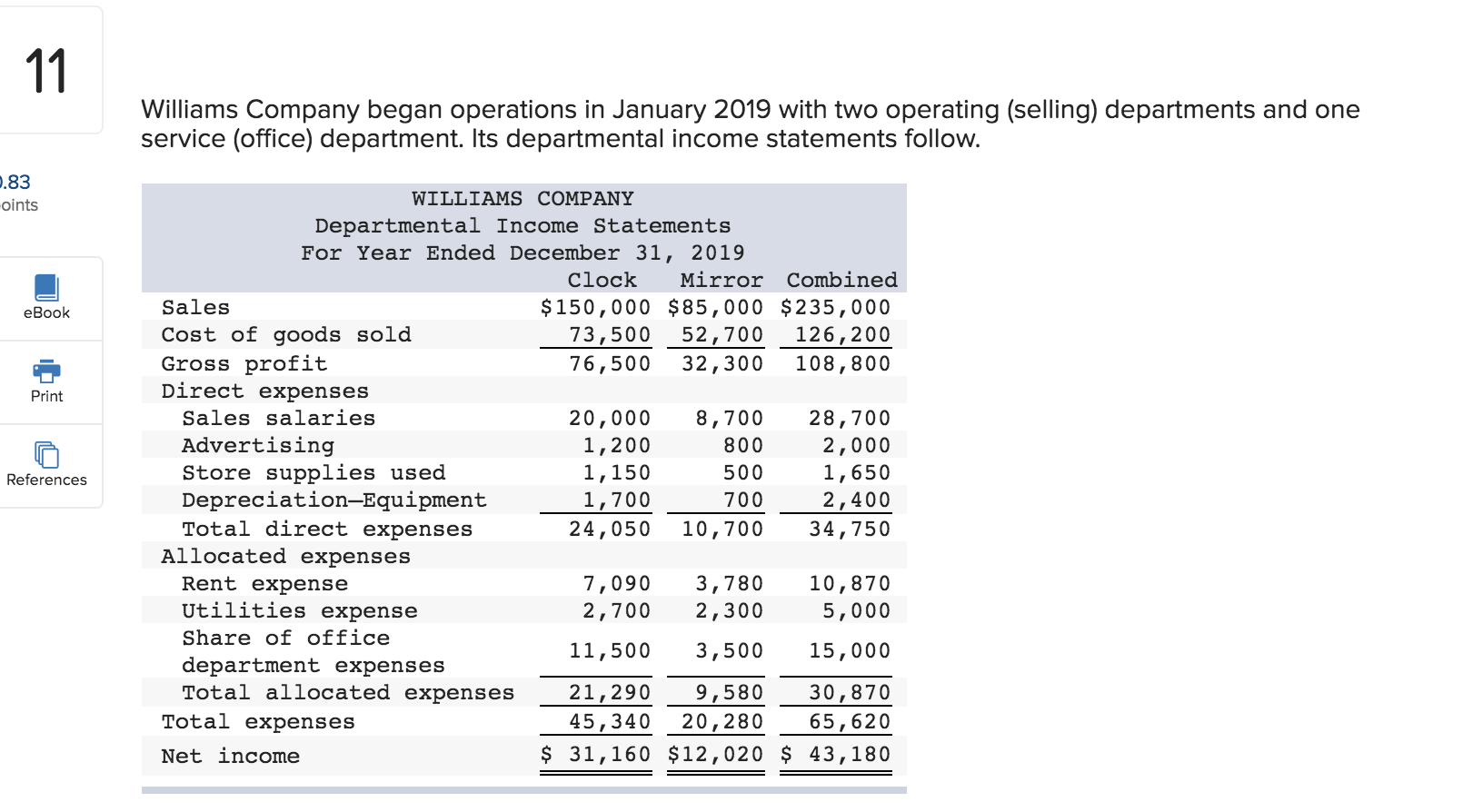Click Combined sales salaries 28,700

(850, 418)
